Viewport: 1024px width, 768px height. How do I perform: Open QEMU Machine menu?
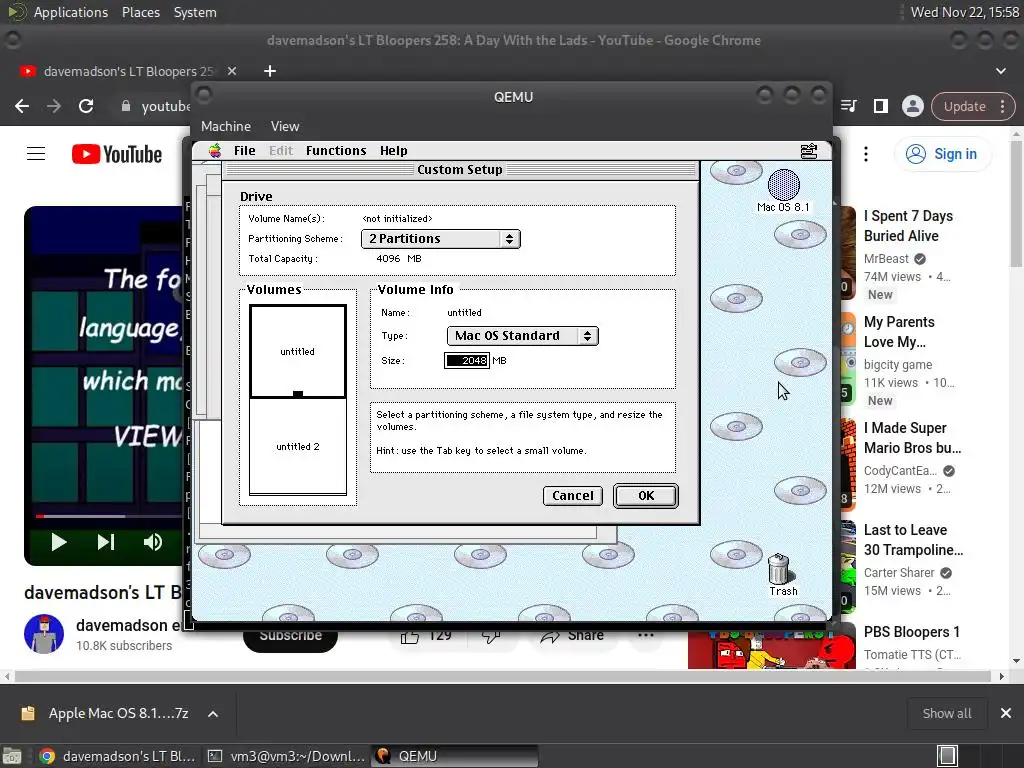click(226, 126)
